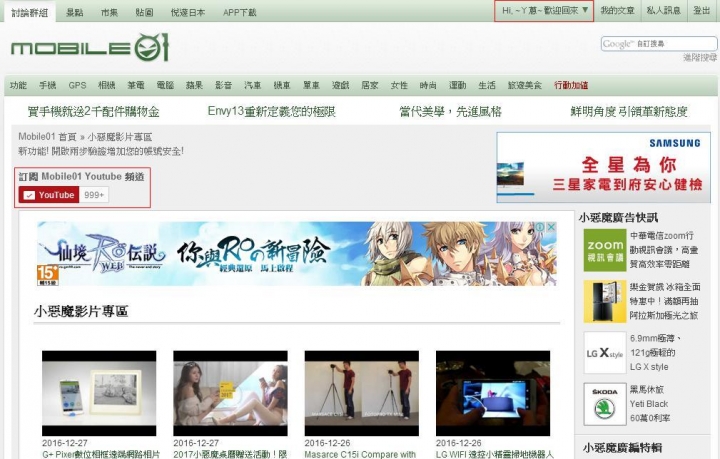Open the Masarce C15i tripod video thumbnail

pyautogui.click(x=362, y=393)
